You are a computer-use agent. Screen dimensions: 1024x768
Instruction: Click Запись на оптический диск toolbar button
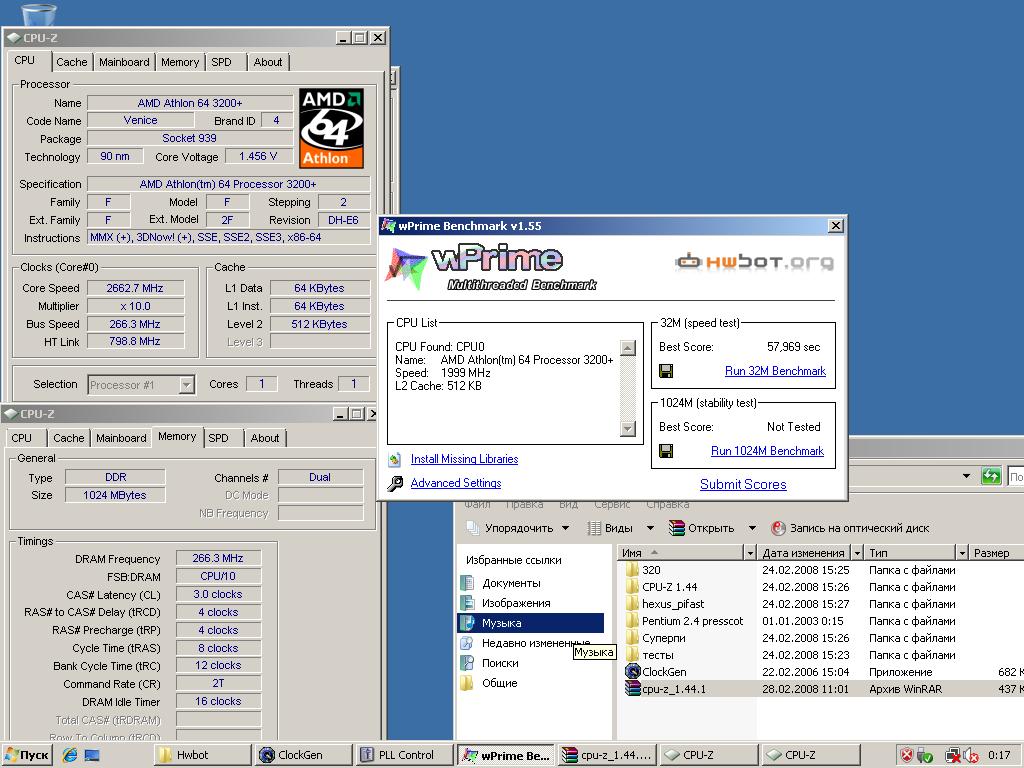(x=851, y=528)
